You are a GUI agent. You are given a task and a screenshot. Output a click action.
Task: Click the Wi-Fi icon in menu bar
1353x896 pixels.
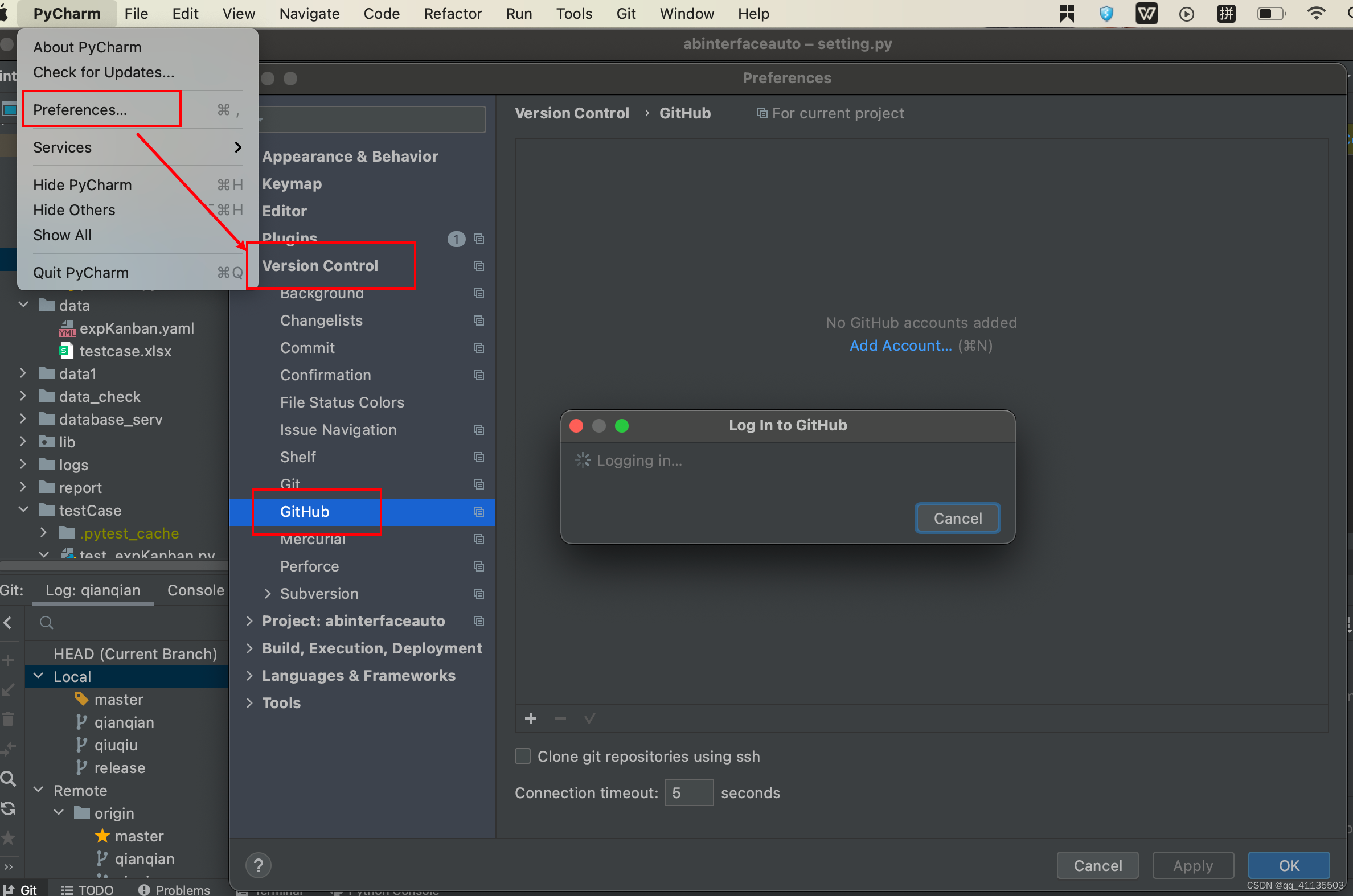pyautogui.click(x=1316, y=13)
